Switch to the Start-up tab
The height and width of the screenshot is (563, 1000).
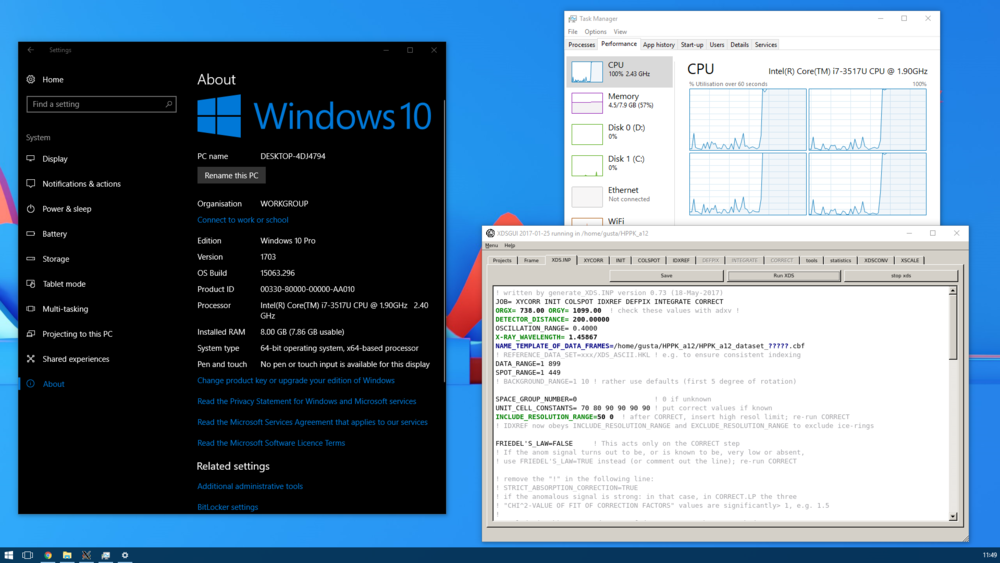[692, 45]
